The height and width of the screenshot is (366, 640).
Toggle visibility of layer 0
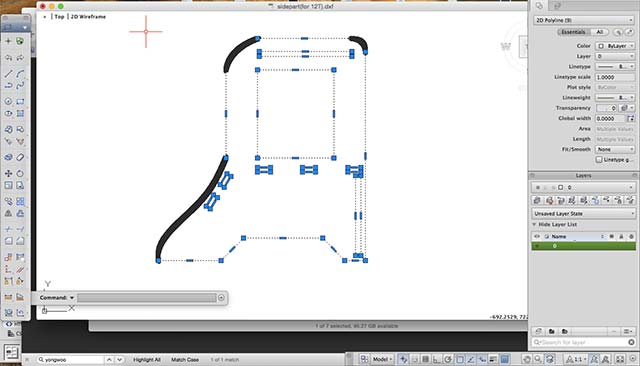pyautogui.click(x=537, y=246)
